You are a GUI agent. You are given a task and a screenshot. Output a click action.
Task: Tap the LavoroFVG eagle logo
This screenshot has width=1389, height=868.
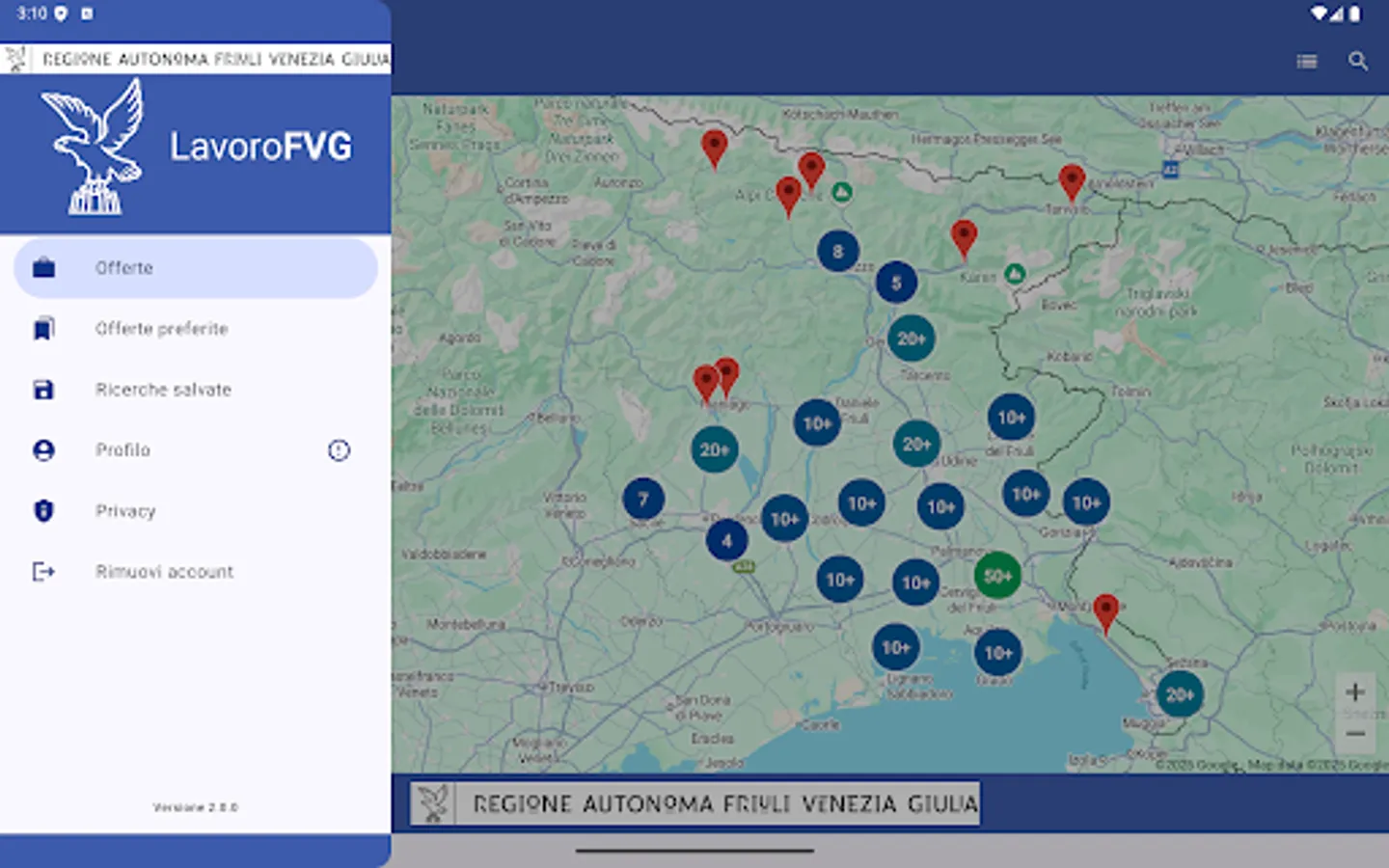[95, 147]
